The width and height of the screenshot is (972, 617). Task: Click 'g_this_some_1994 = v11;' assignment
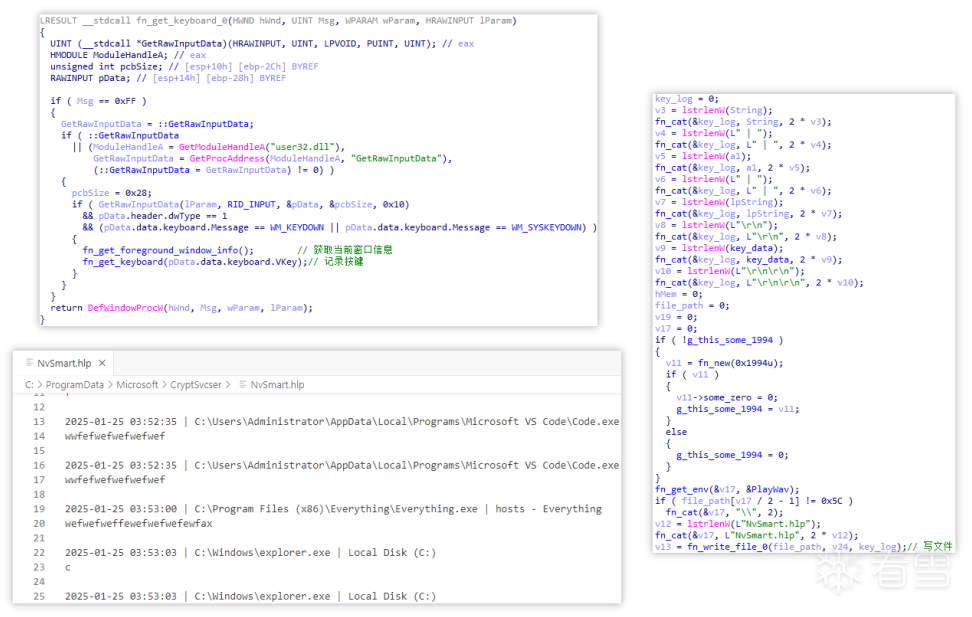click(738, 409)
